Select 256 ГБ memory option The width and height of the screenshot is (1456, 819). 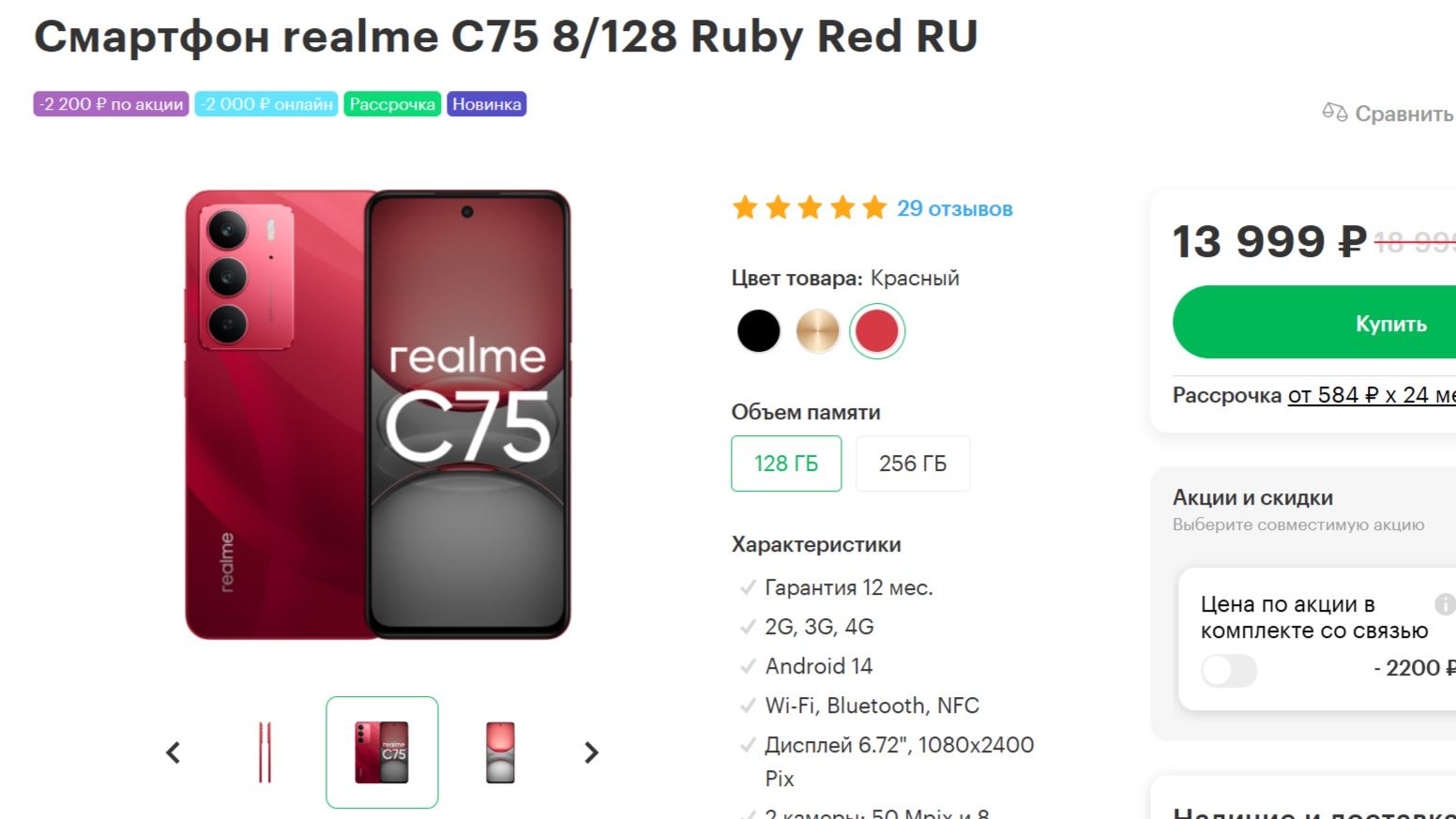click(x=913, y=463)
